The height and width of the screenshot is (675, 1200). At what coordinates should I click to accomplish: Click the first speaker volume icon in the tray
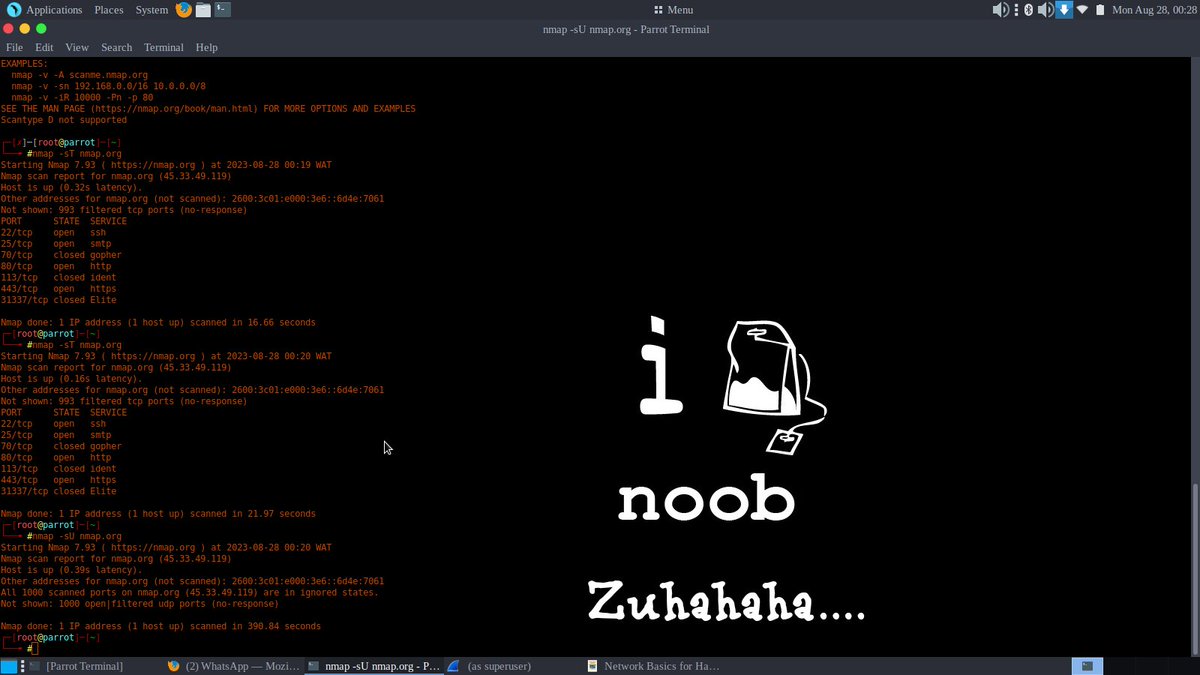1000,9
